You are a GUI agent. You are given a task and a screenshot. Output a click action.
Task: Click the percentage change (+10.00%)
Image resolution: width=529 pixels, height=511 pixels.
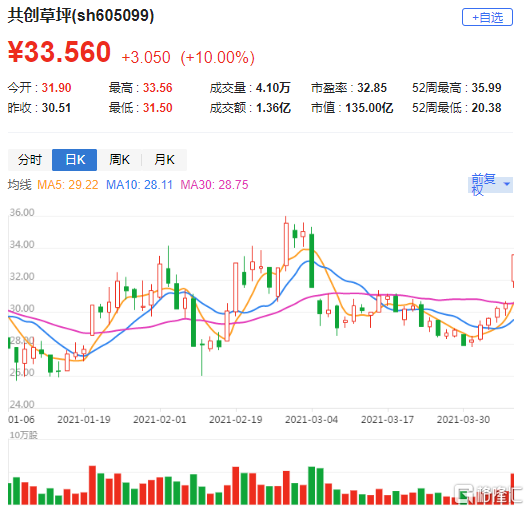[217, 57]
